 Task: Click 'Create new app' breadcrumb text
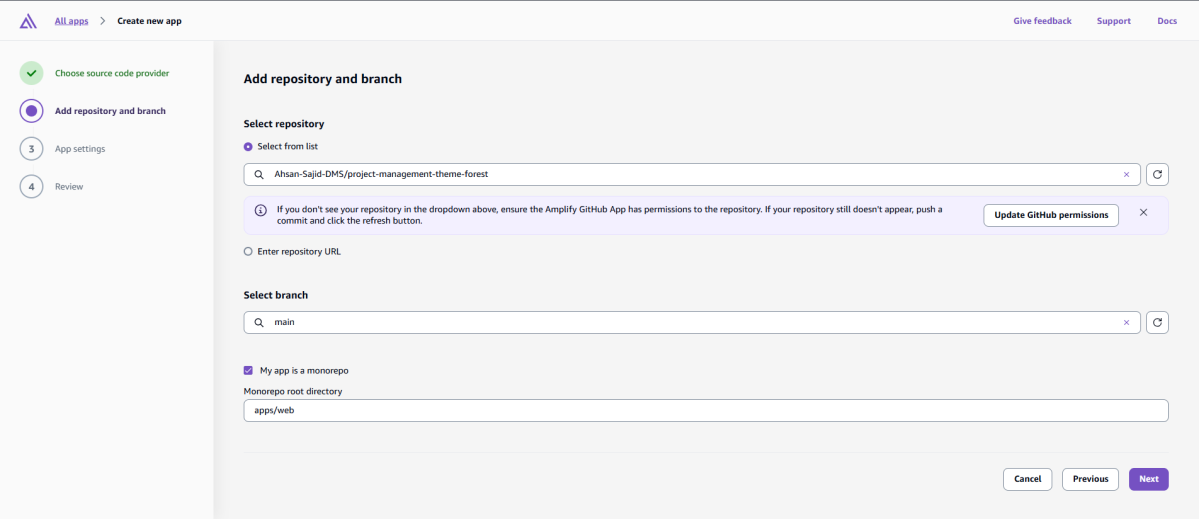tap(149, 21)
